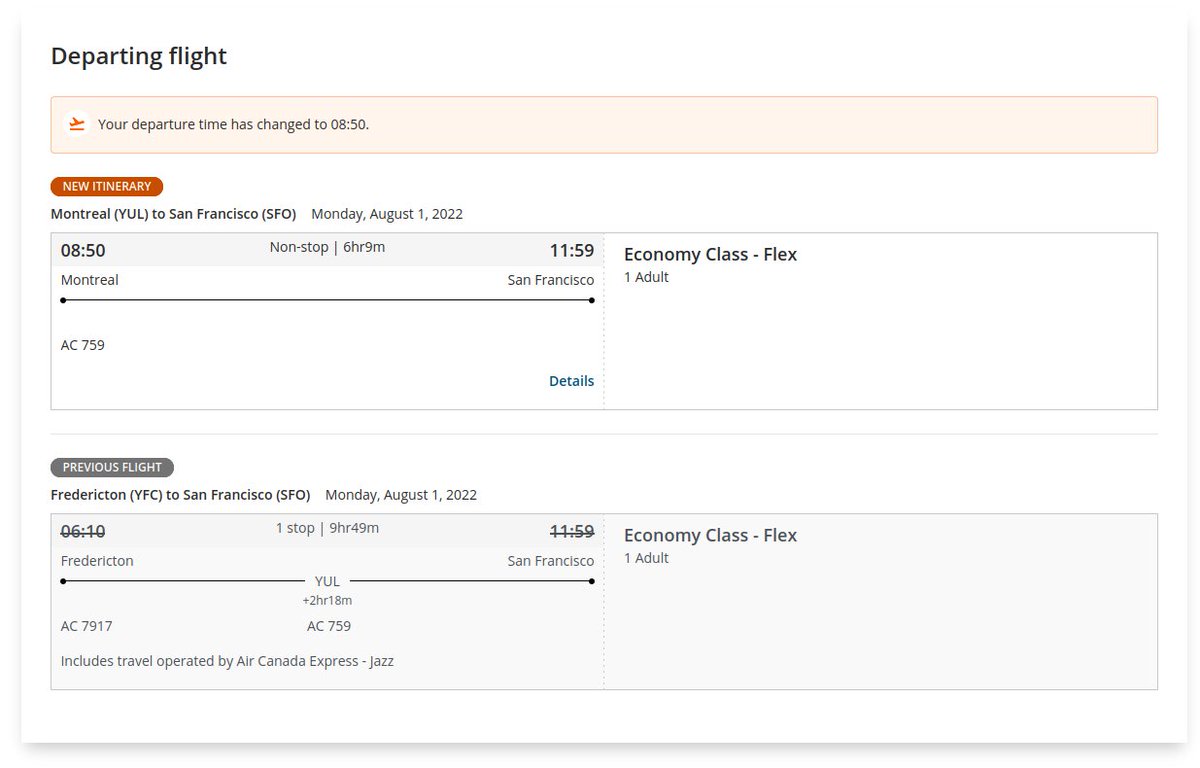Click strikethrough departure time 06:10

(x=83, y=532)
